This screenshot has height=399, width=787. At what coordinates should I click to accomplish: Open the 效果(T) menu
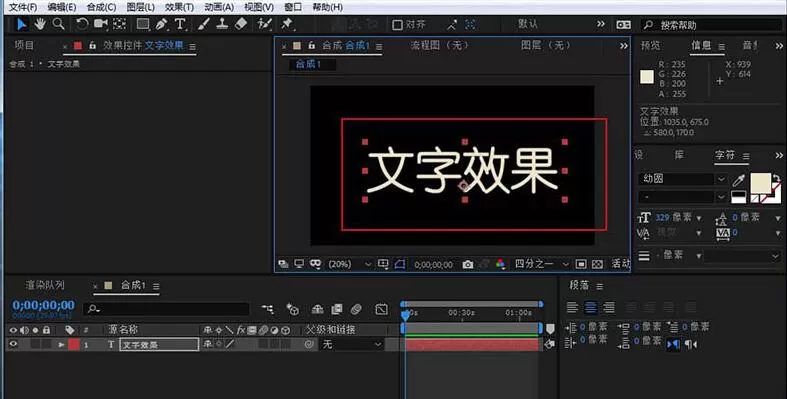tap(179, 7)
